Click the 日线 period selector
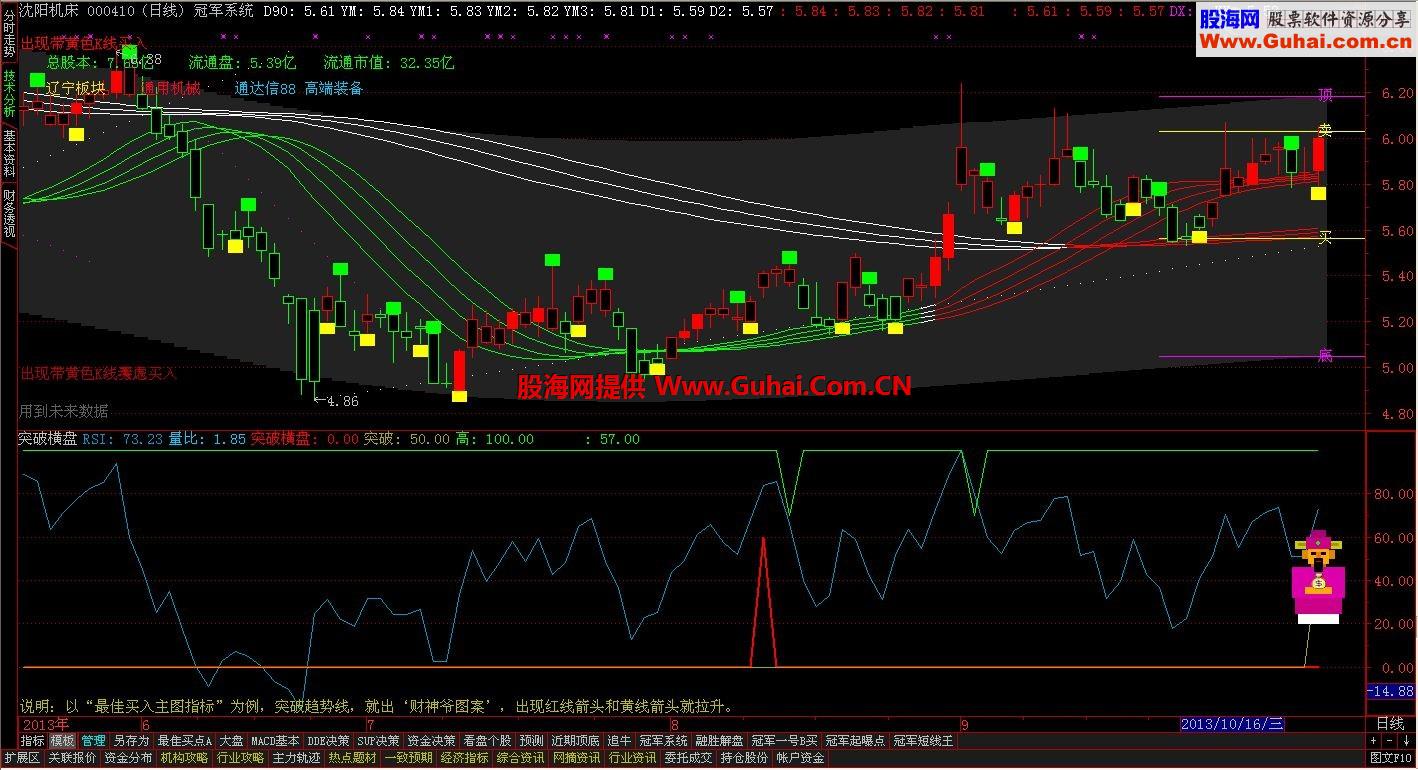Screen dimensions: 1418x770 1390,723
